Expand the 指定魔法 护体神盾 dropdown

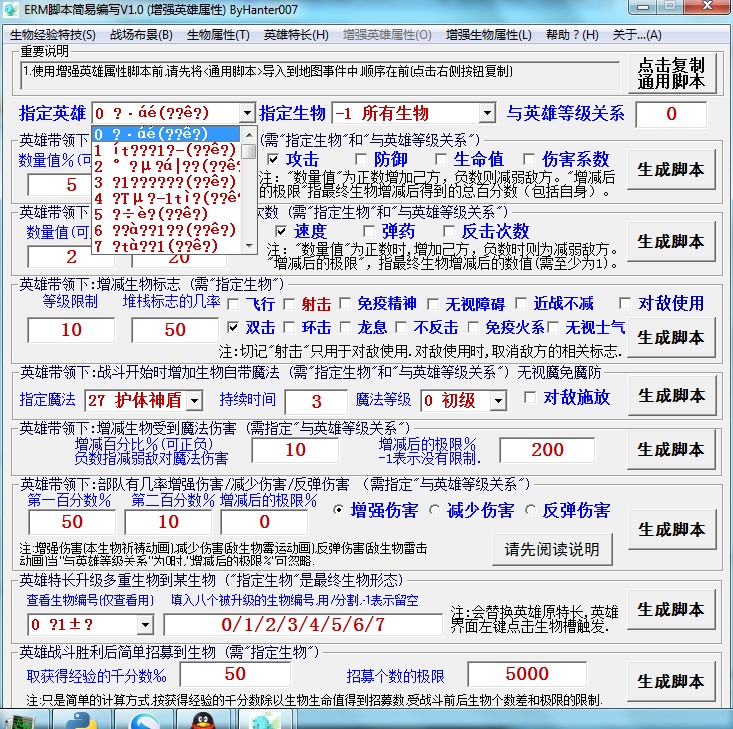tap(194, 401)
